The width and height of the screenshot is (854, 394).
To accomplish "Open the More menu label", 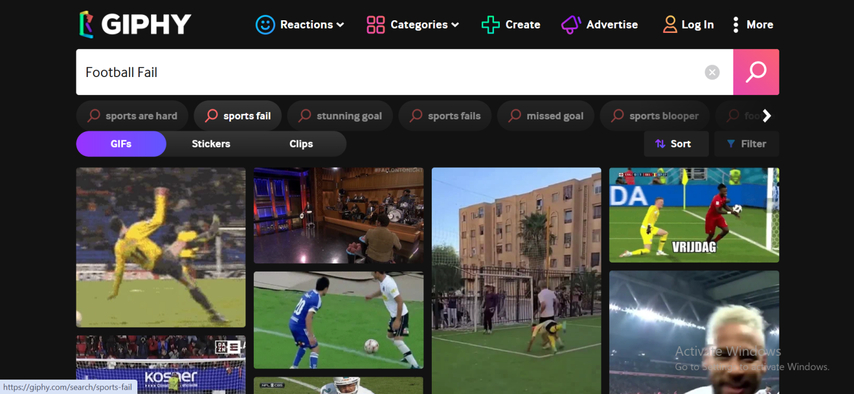I will [760, 25].
